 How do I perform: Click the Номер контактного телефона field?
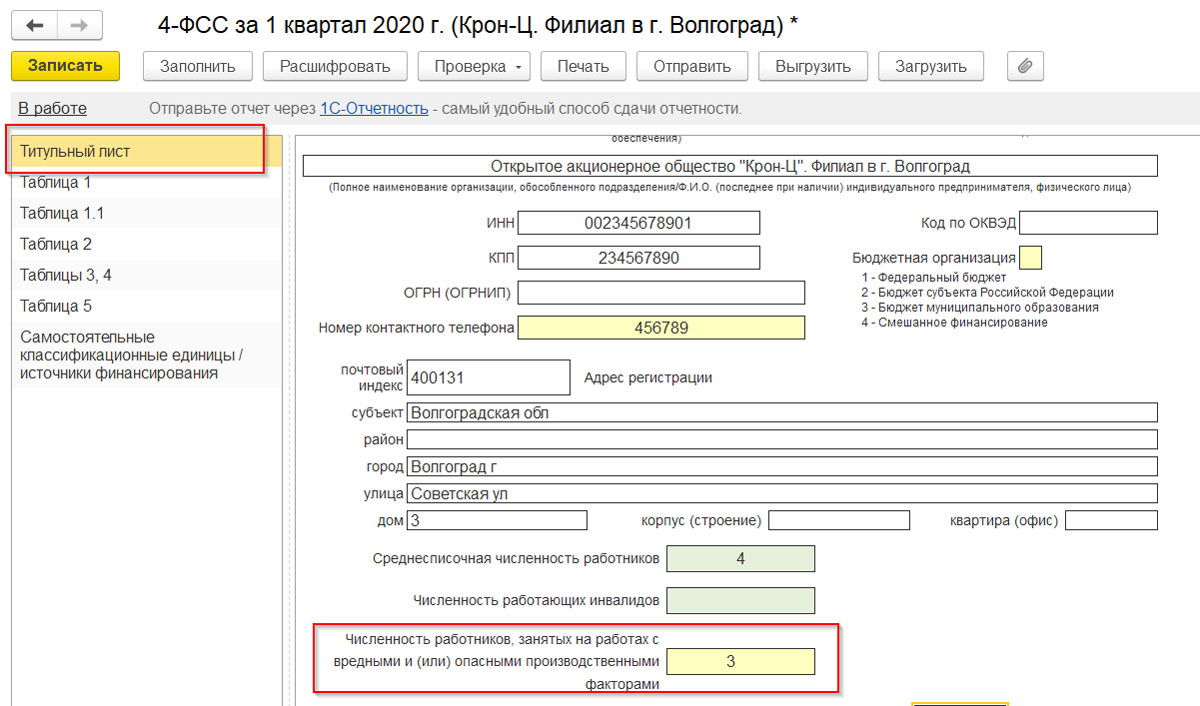click(x=661, y=328)
